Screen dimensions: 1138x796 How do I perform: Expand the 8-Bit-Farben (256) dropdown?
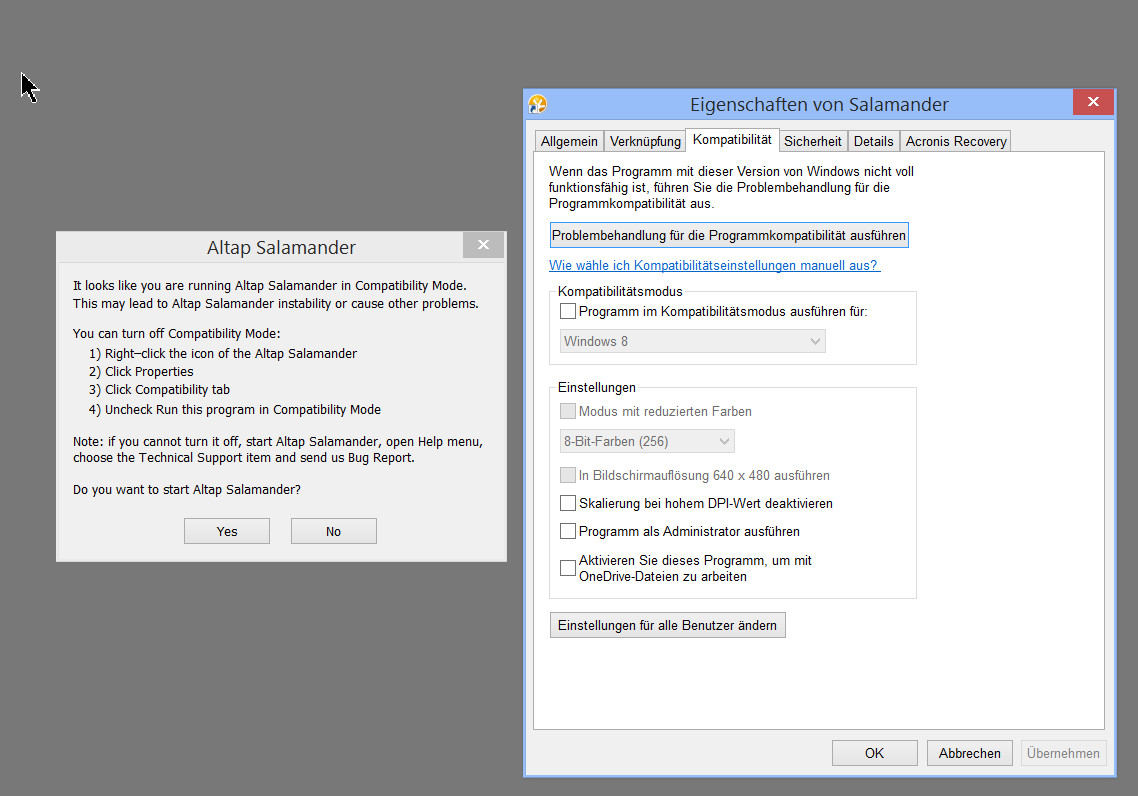point(647,441)
